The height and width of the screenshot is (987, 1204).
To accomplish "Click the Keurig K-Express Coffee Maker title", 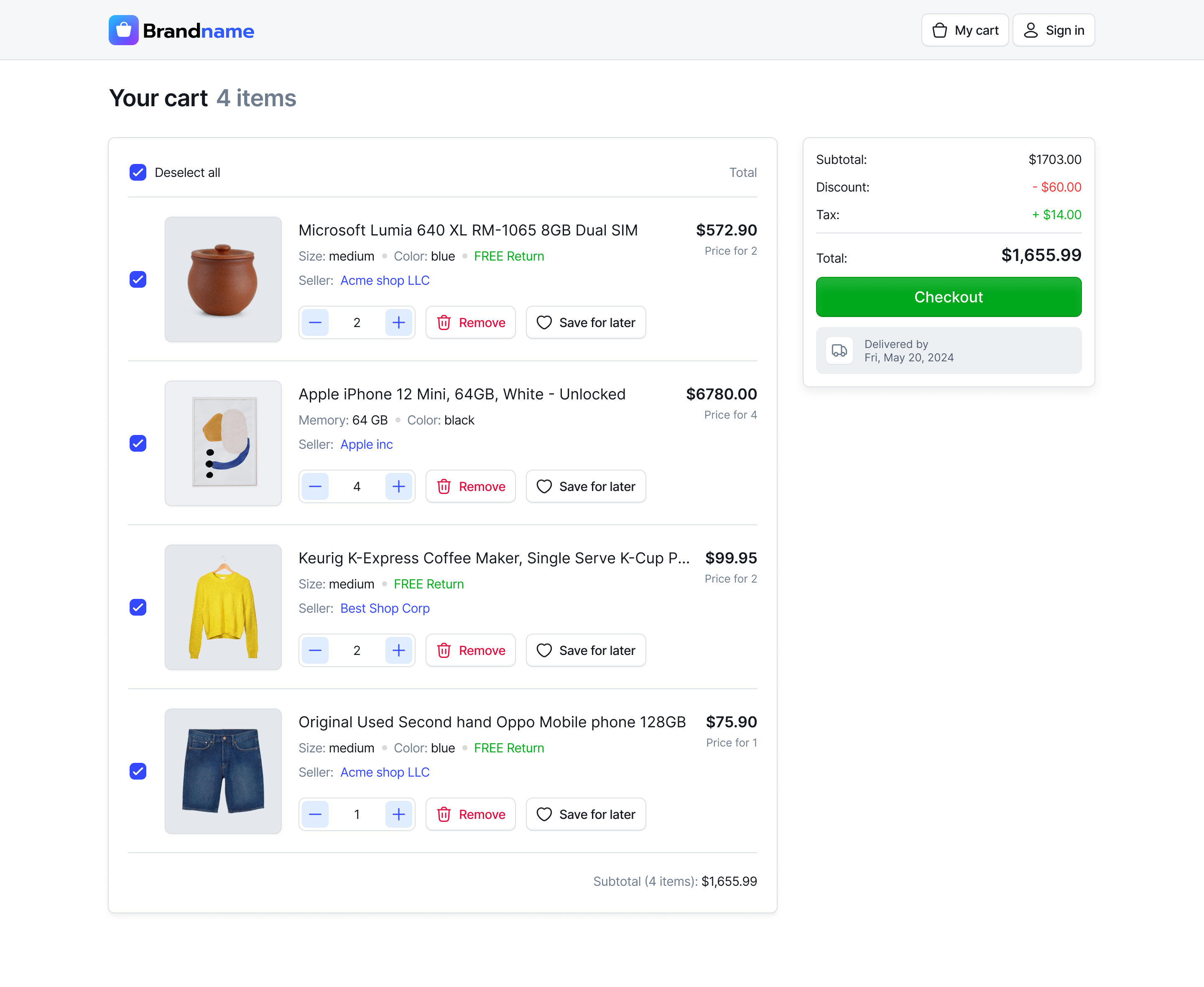I will tap(494, 558).
